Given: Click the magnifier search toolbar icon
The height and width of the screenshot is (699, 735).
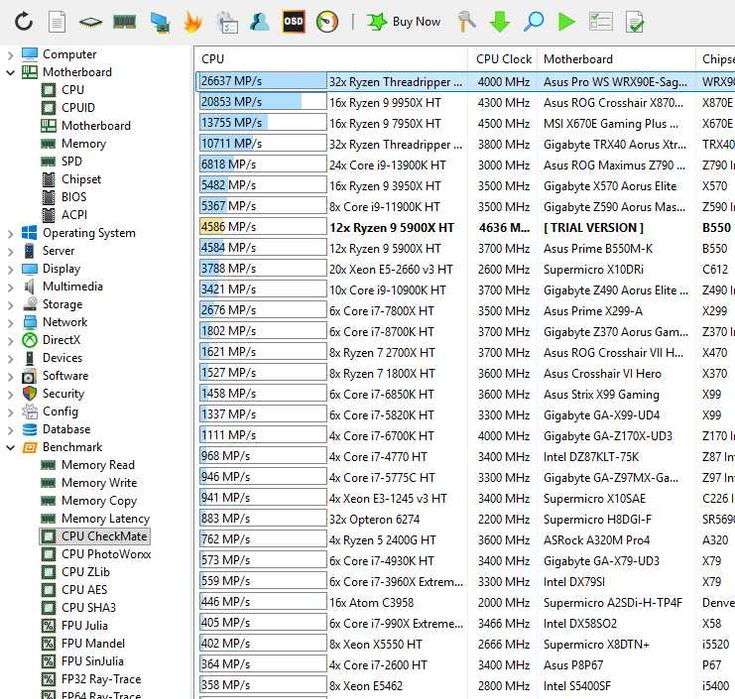Looking at the screenshot, I should click(x=533, y=22).
